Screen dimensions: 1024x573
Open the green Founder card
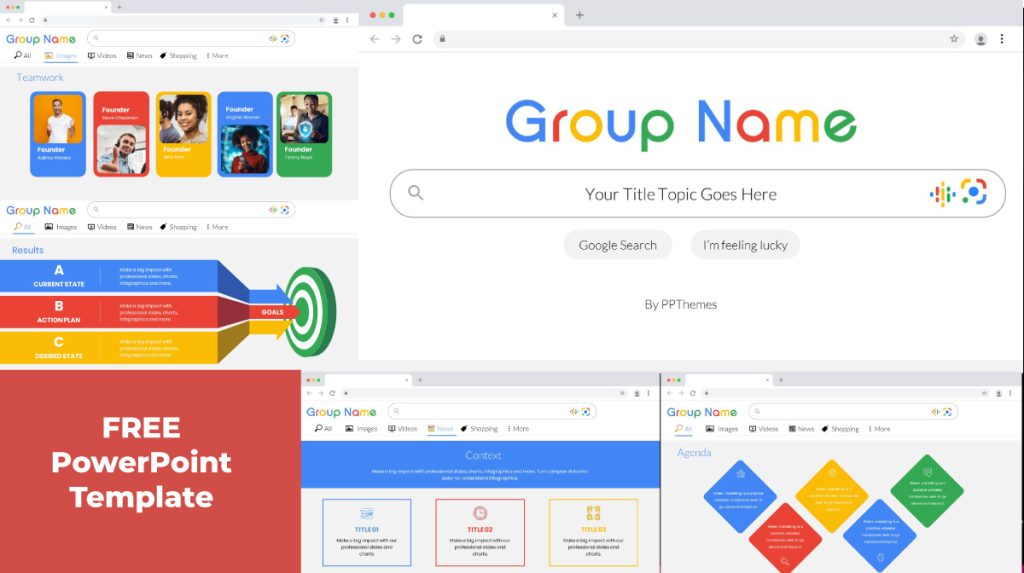click(x=304, y=134)
